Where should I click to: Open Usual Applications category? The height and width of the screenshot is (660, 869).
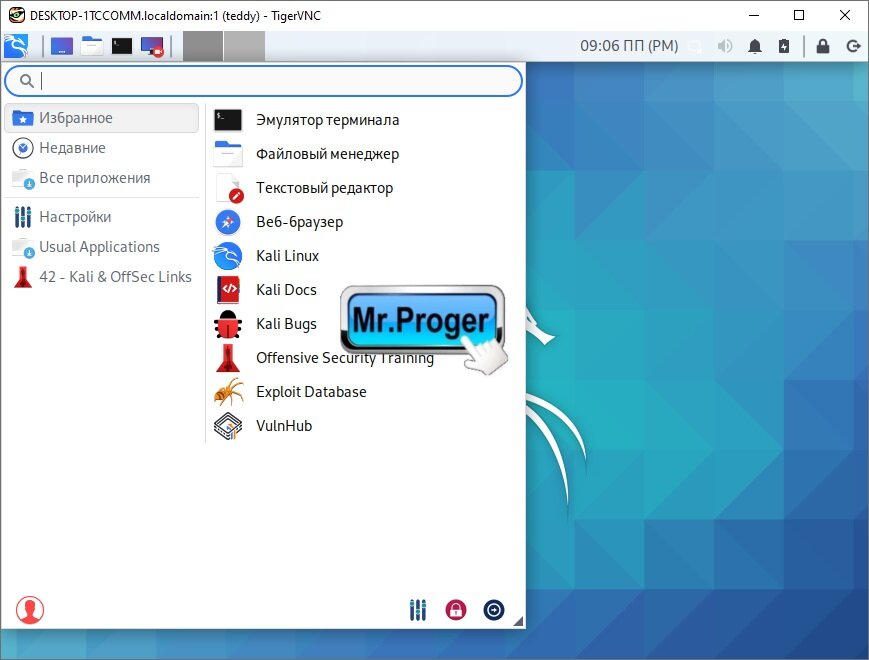[x=101, y=247]
